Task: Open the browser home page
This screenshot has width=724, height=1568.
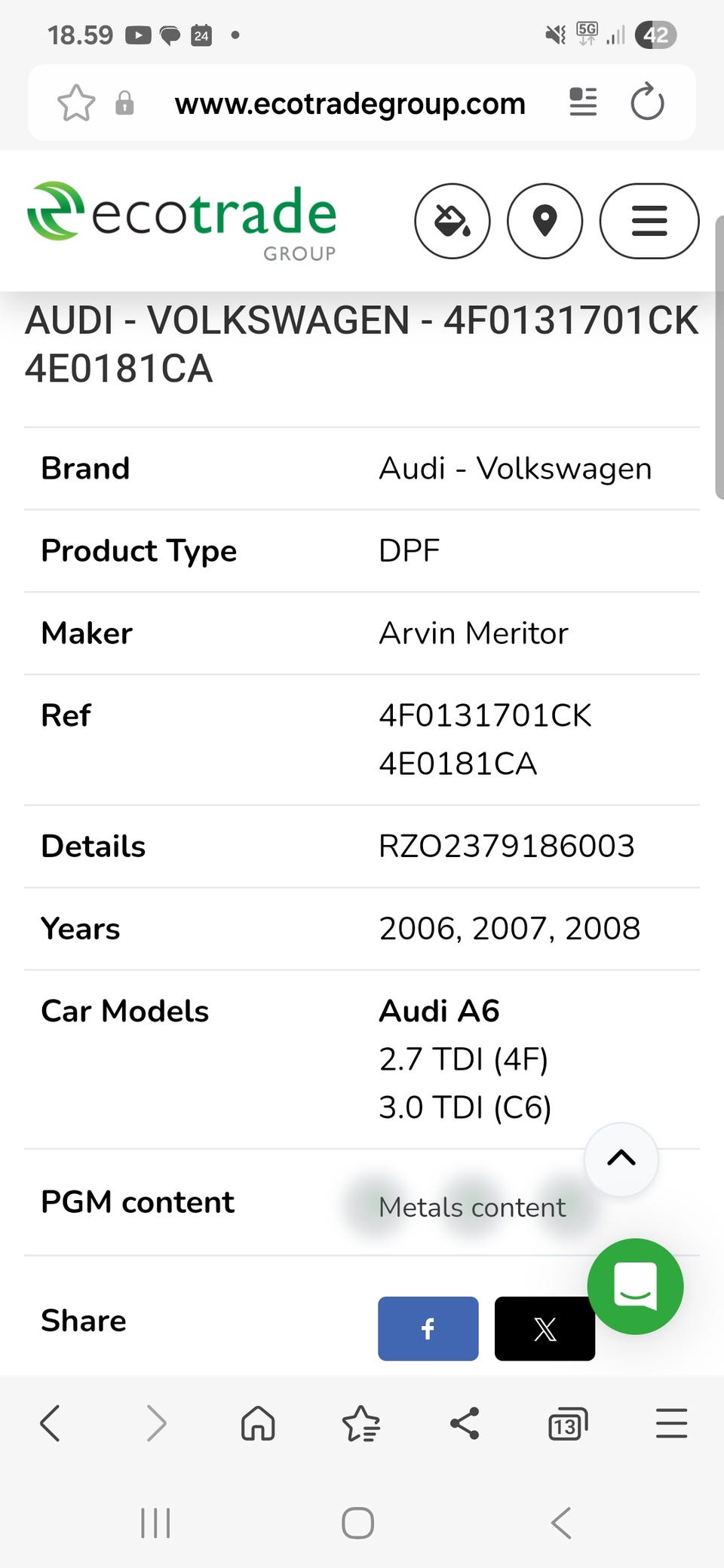Action: pyautogui.click(x=258, y=1423)
